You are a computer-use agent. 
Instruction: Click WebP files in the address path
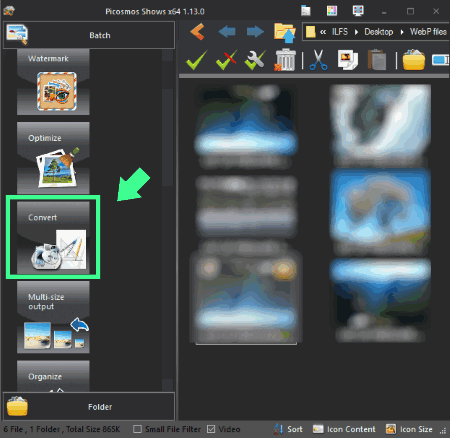tap(428, 32)
